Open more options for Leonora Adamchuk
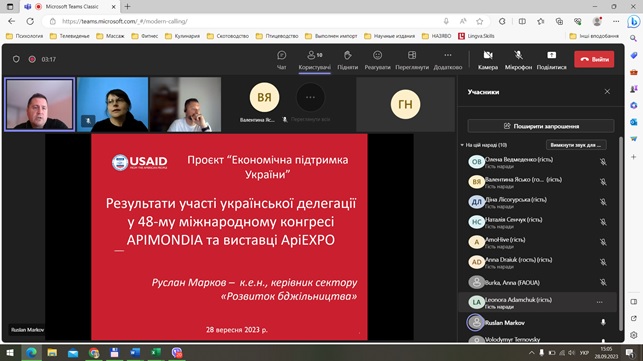Image resolution: width=643 pixels, height=361 pixels. (x=600, y=302)
